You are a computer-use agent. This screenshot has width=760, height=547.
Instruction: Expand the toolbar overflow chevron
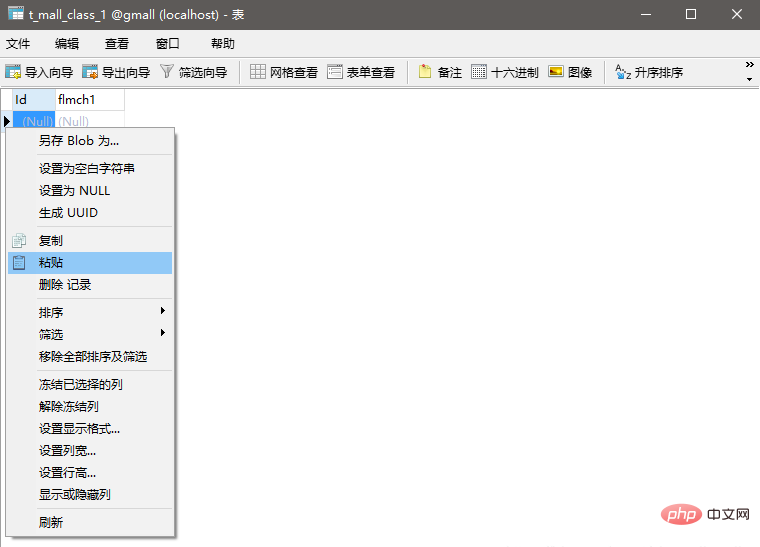pos(749,64)
